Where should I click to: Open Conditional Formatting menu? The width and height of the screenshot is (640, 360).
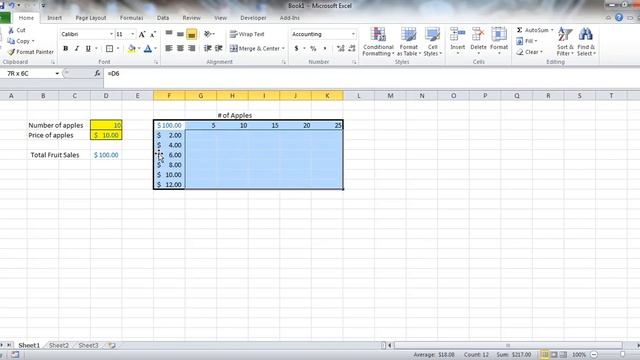(378, 42)
